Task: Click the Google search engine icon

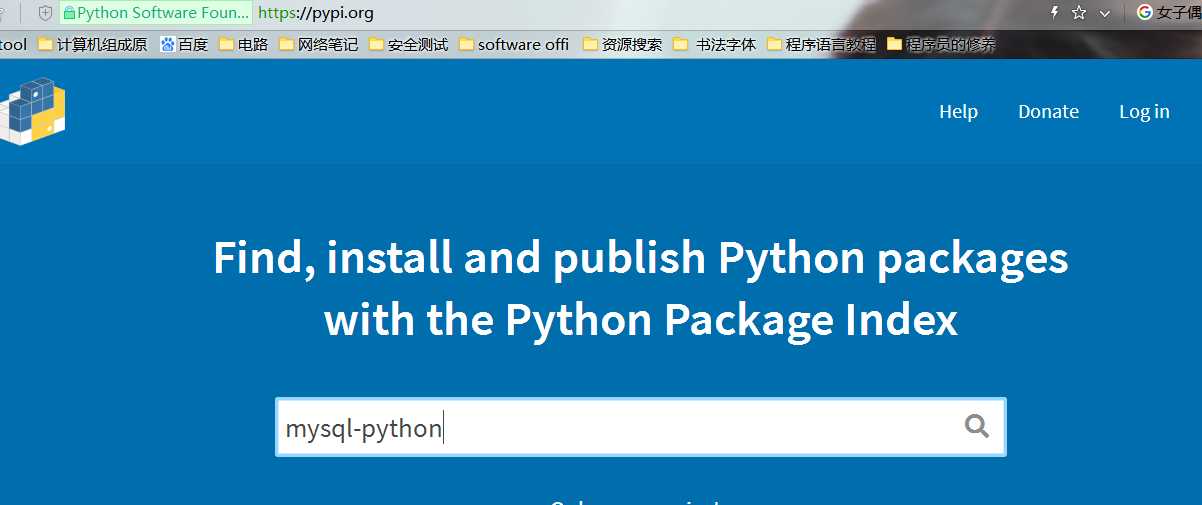Action: pos(1145,13)
